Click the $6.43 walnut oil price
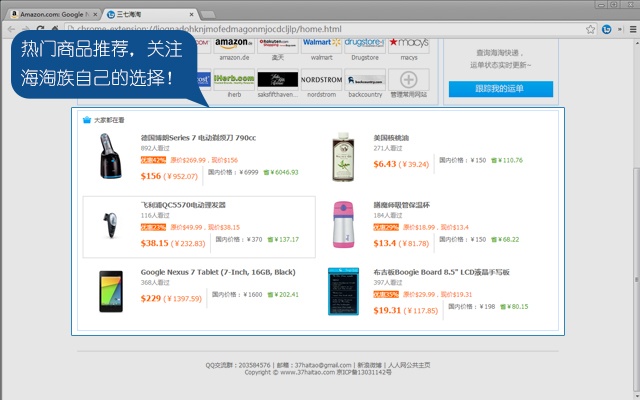Viewport: 640px width, 400px height. click(385, 164)
